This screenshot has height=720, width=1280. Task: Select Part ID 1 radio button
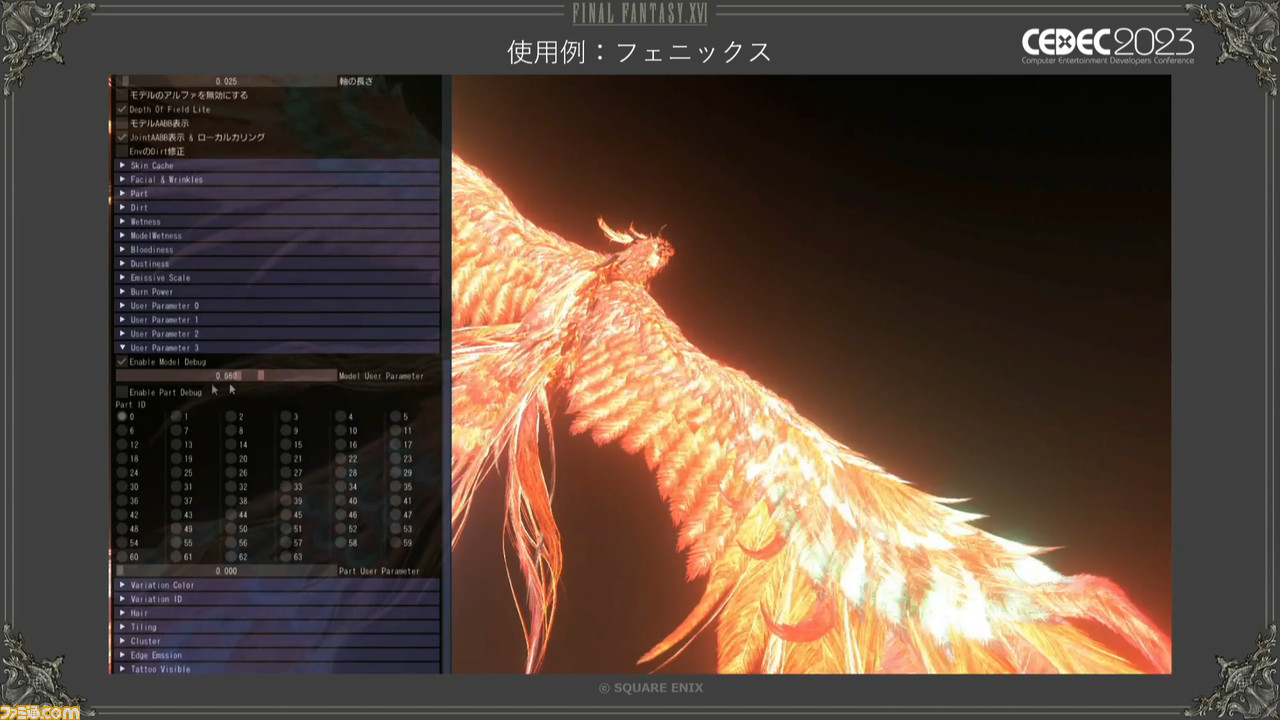click(x=176, y=416)
